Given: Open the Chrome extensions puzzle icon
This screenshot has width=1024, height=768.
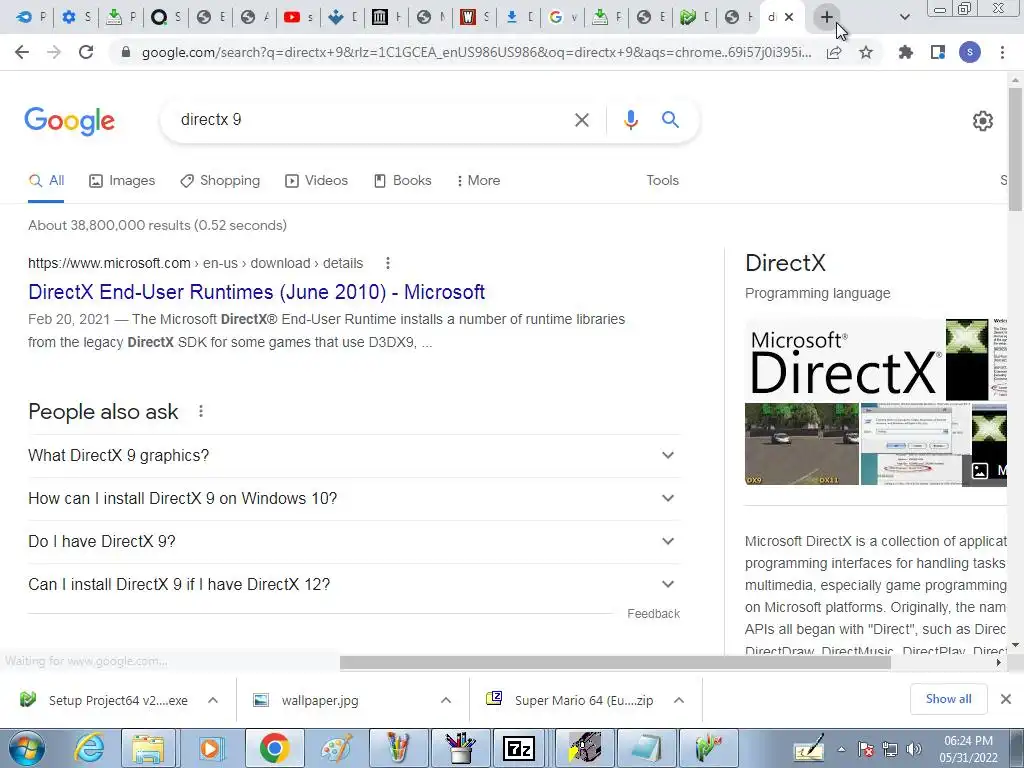Looking at the screenshot, I should (905, 52).
